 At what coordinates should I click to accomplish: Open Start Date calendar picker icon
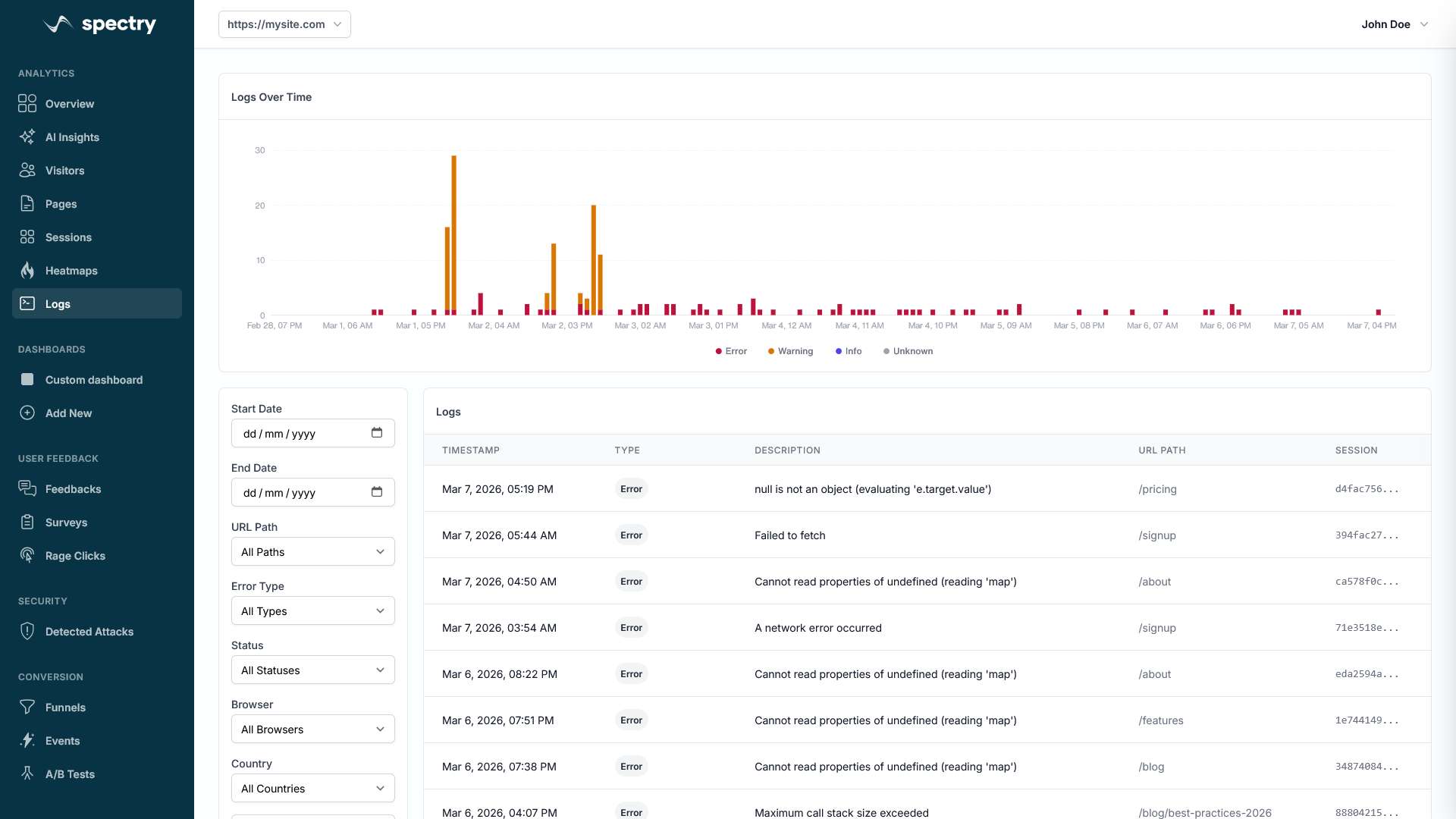tap(377, 433)
